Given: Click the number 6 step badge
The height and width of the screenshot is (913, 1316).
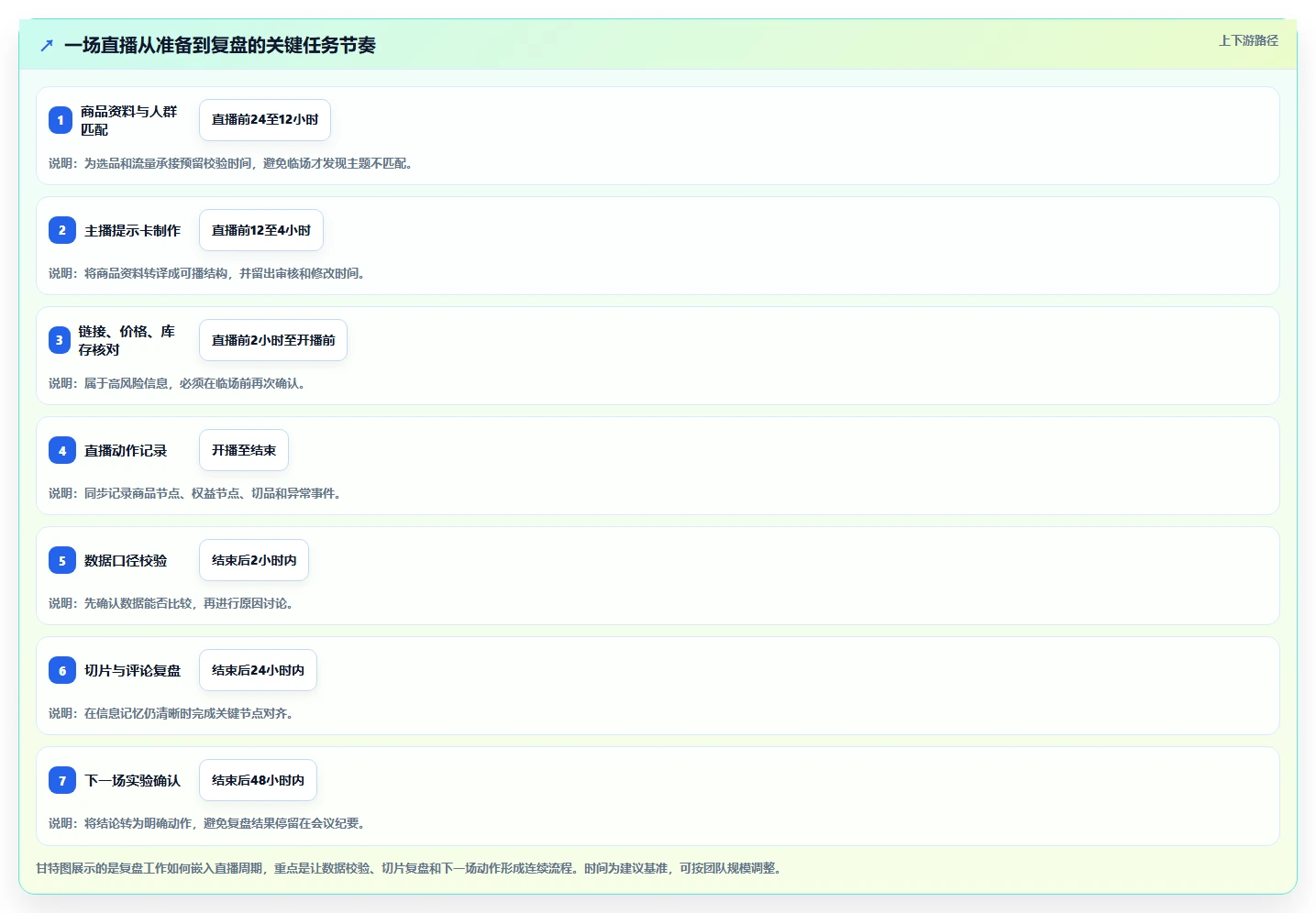Looking at the screenshot, I should pyautogui.click(x=62, y=670).
